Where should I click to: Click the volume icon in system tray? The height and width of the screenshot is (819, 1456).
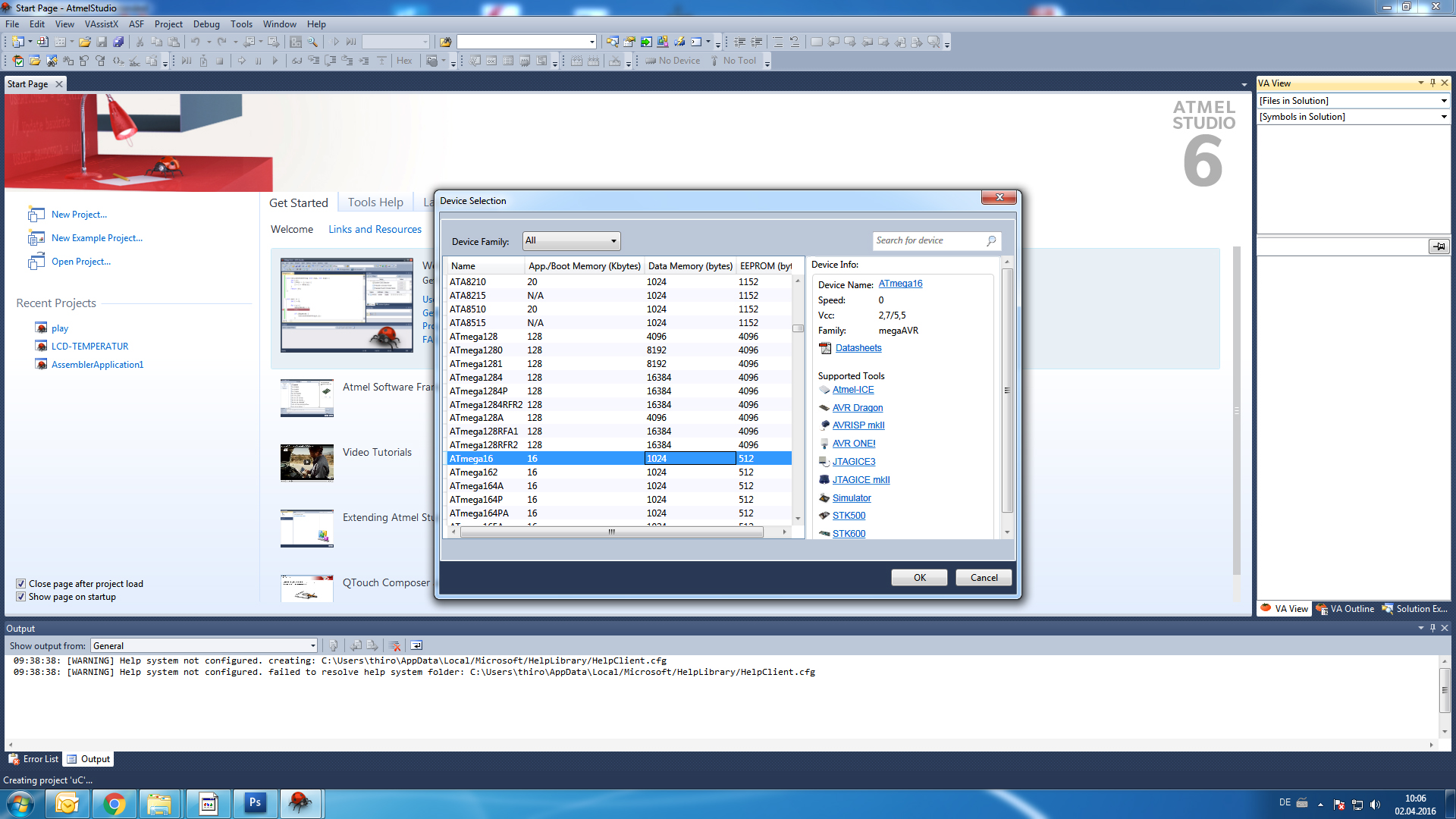point(1376,805)
